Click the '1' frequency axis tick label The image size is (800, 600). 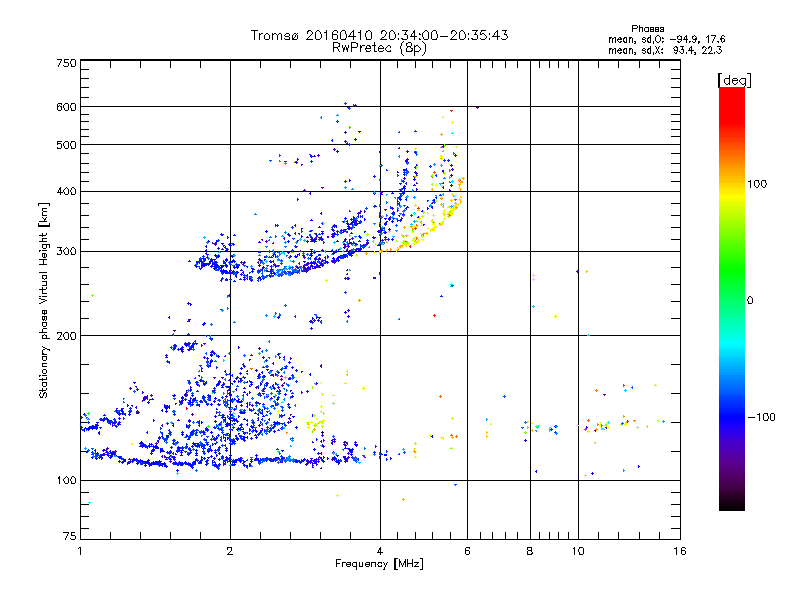pos(80,551)
